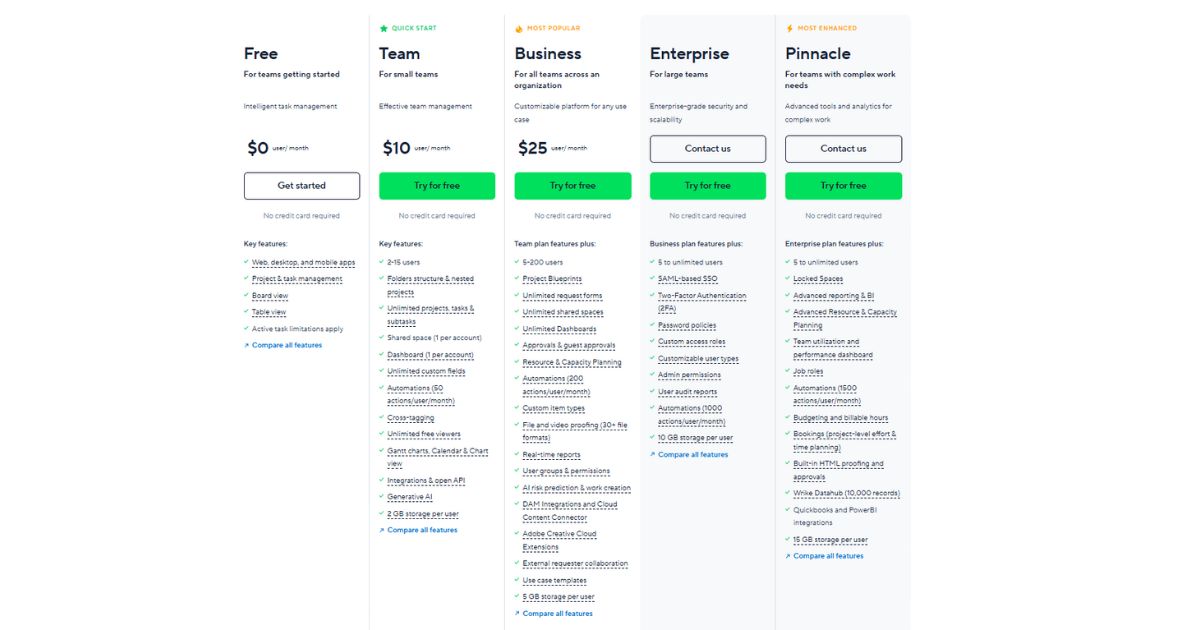This screenshot has width=1200, height=630.
Task: Click the Cross-tagging feature in Team plan
Action: [410, 418]
